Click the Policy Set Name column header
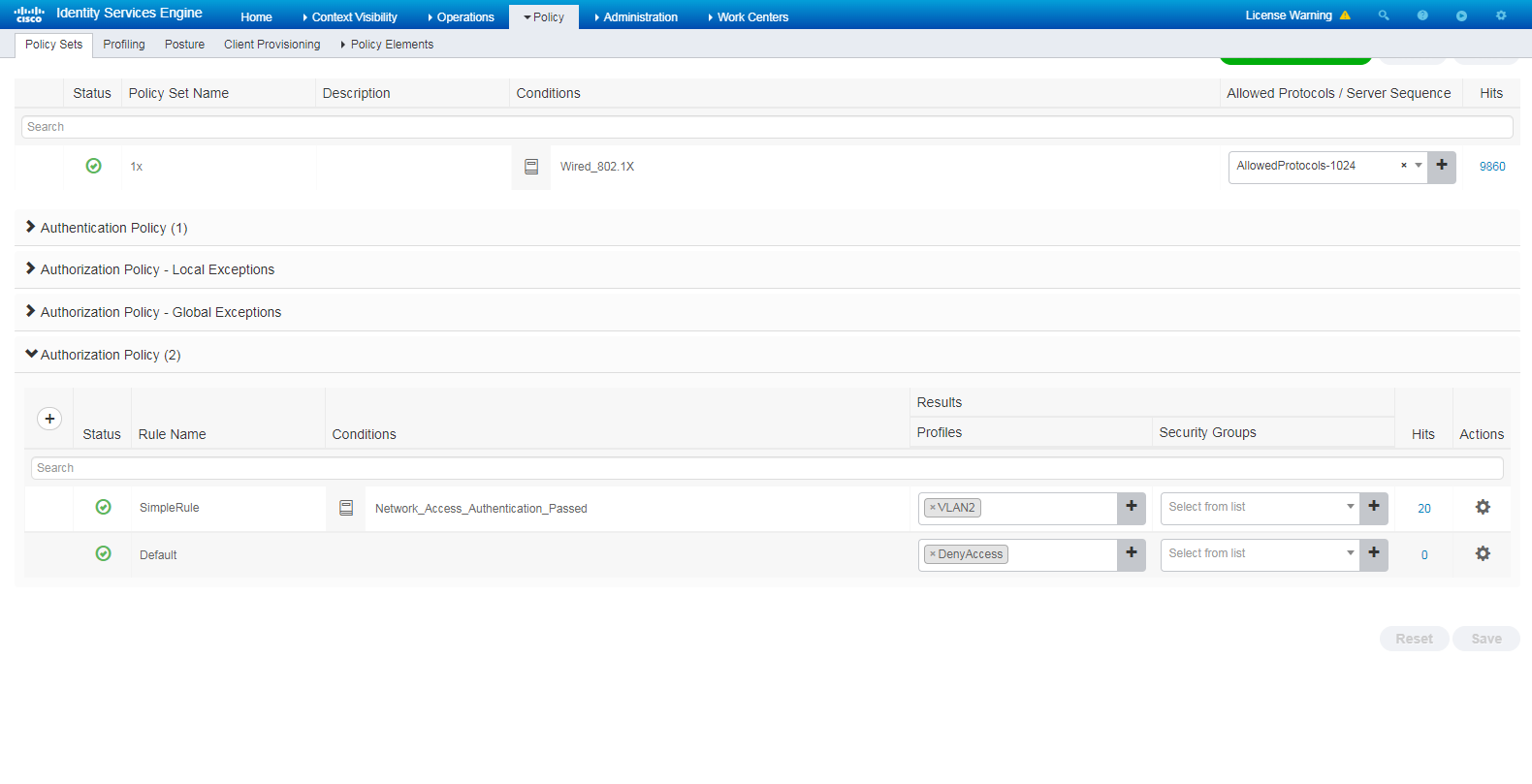This screenshot has height=784, width=1532. click(178, 93)
